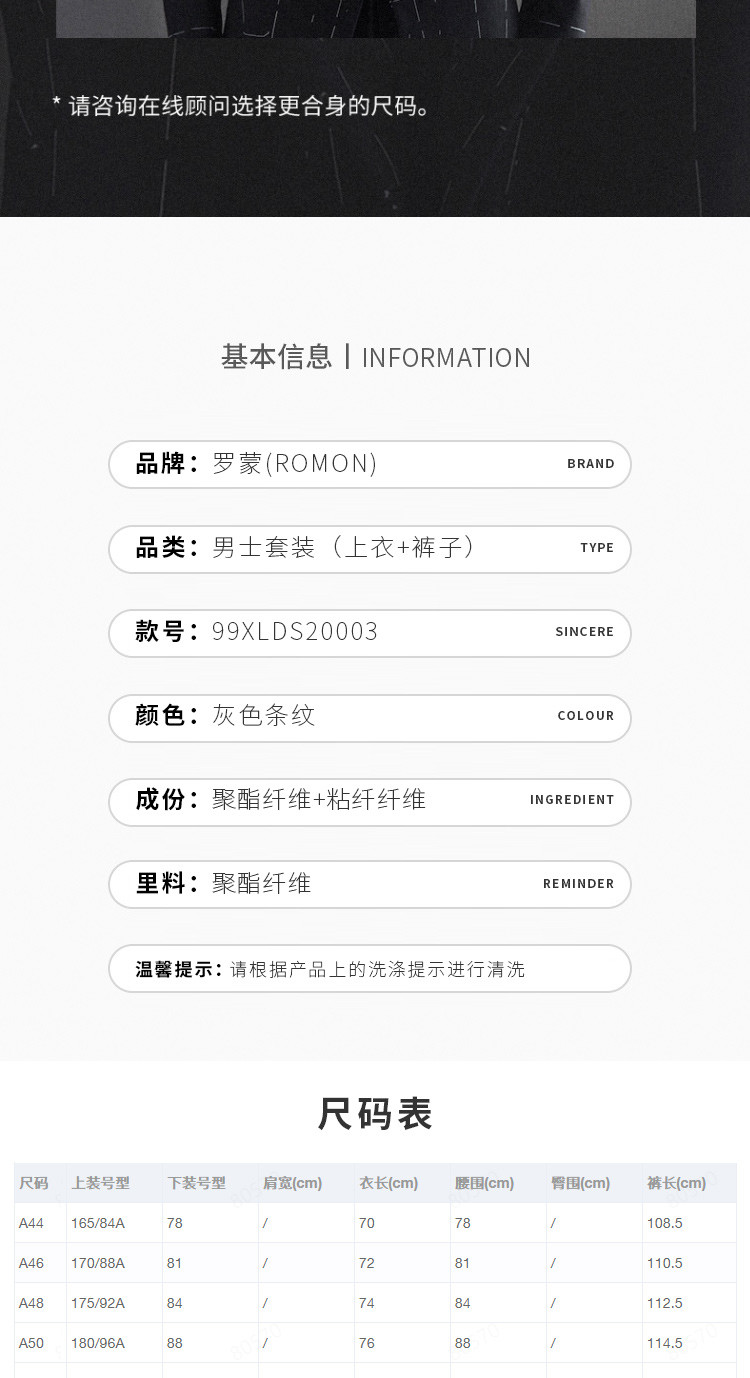
Task: Click the 尺码表 heading
Action: (x=375, y=1113)
